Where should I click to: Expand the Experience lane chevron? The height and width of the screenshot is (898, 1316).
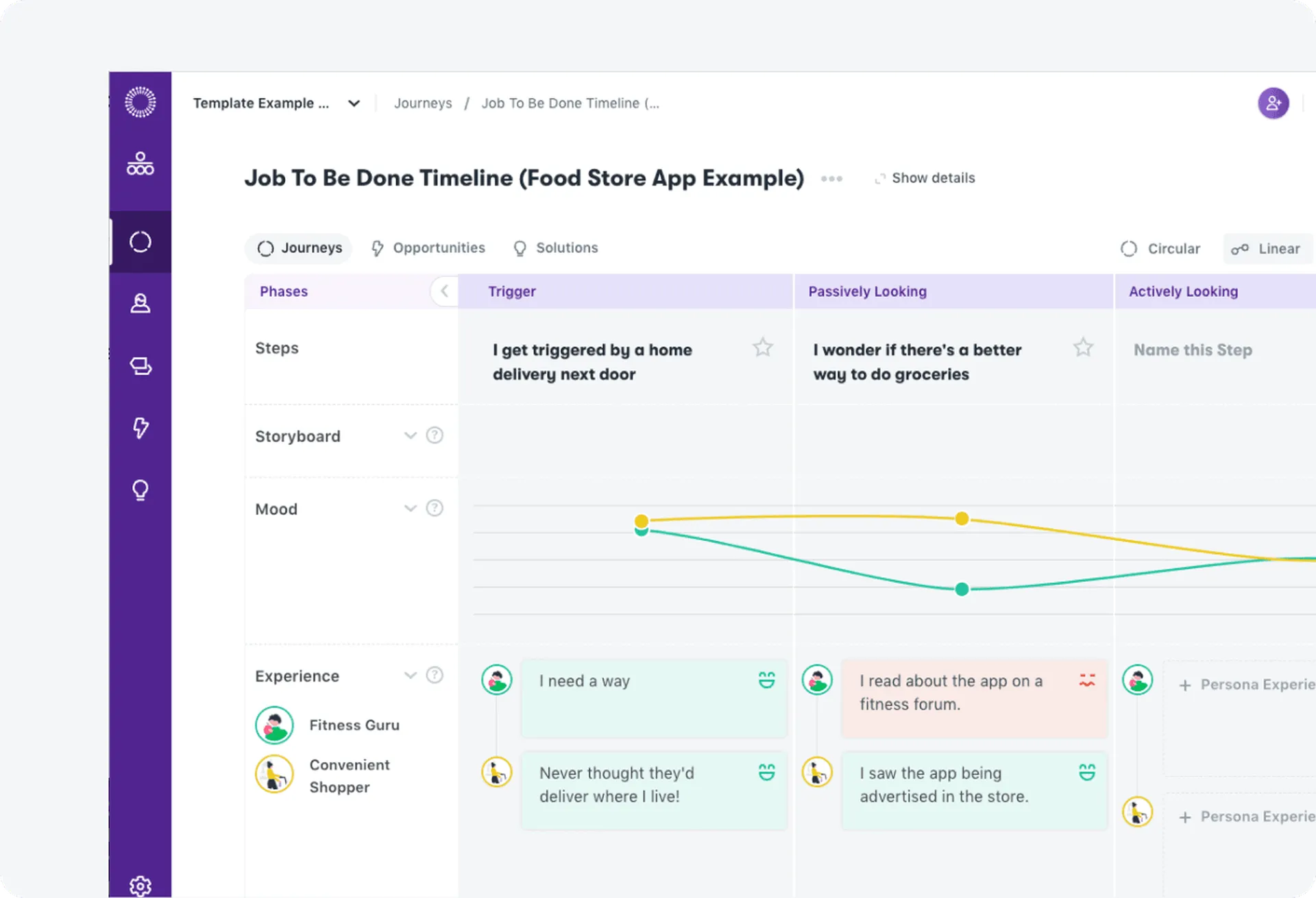click(x=410, y=675)
